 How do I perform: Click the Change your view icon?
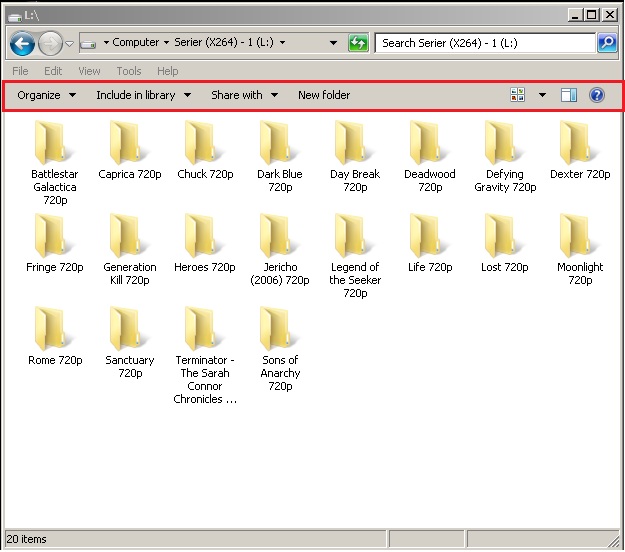pos(517,95)
